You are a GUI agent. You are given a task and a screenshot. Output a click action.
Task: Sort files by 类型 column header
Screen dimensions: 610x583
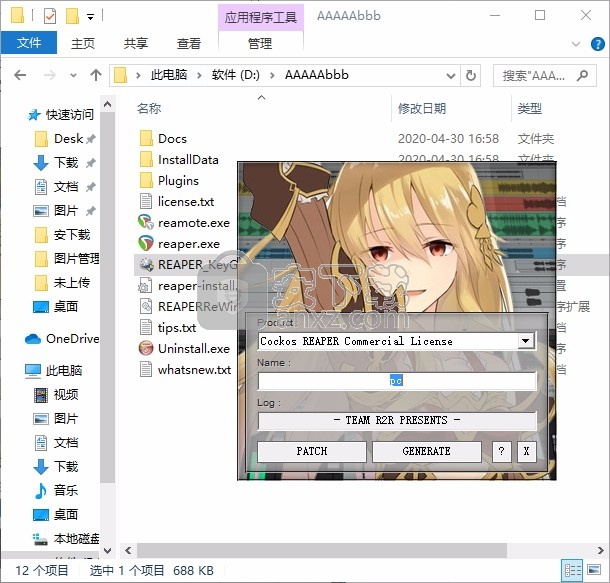(x=529, y=108)
